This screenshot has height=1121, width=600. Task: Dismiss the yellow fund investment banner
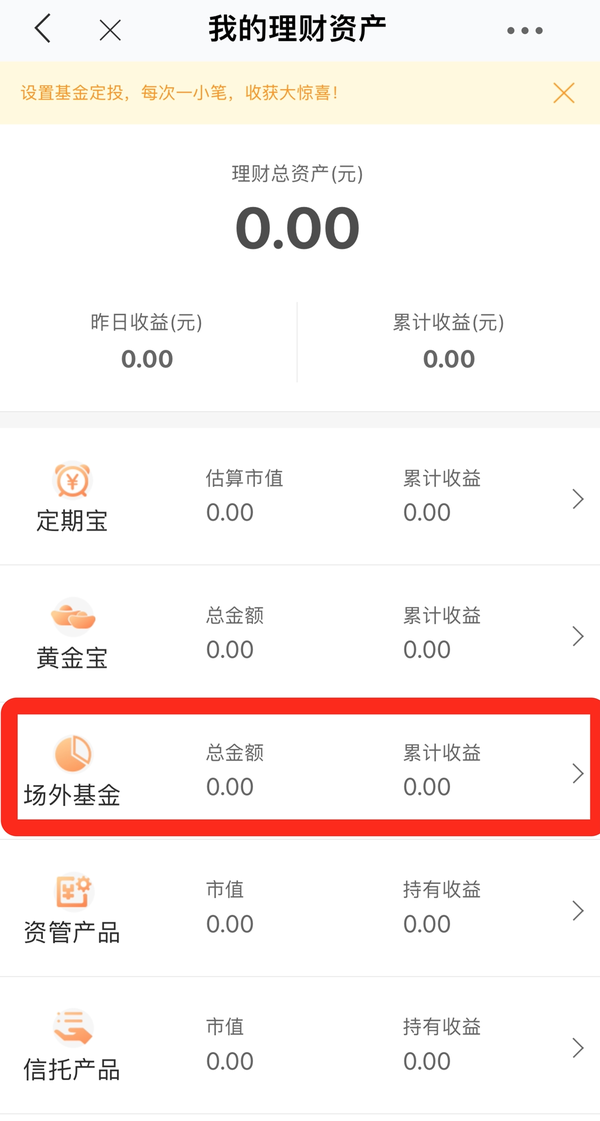pyautogui.click(x=564, y=93)
